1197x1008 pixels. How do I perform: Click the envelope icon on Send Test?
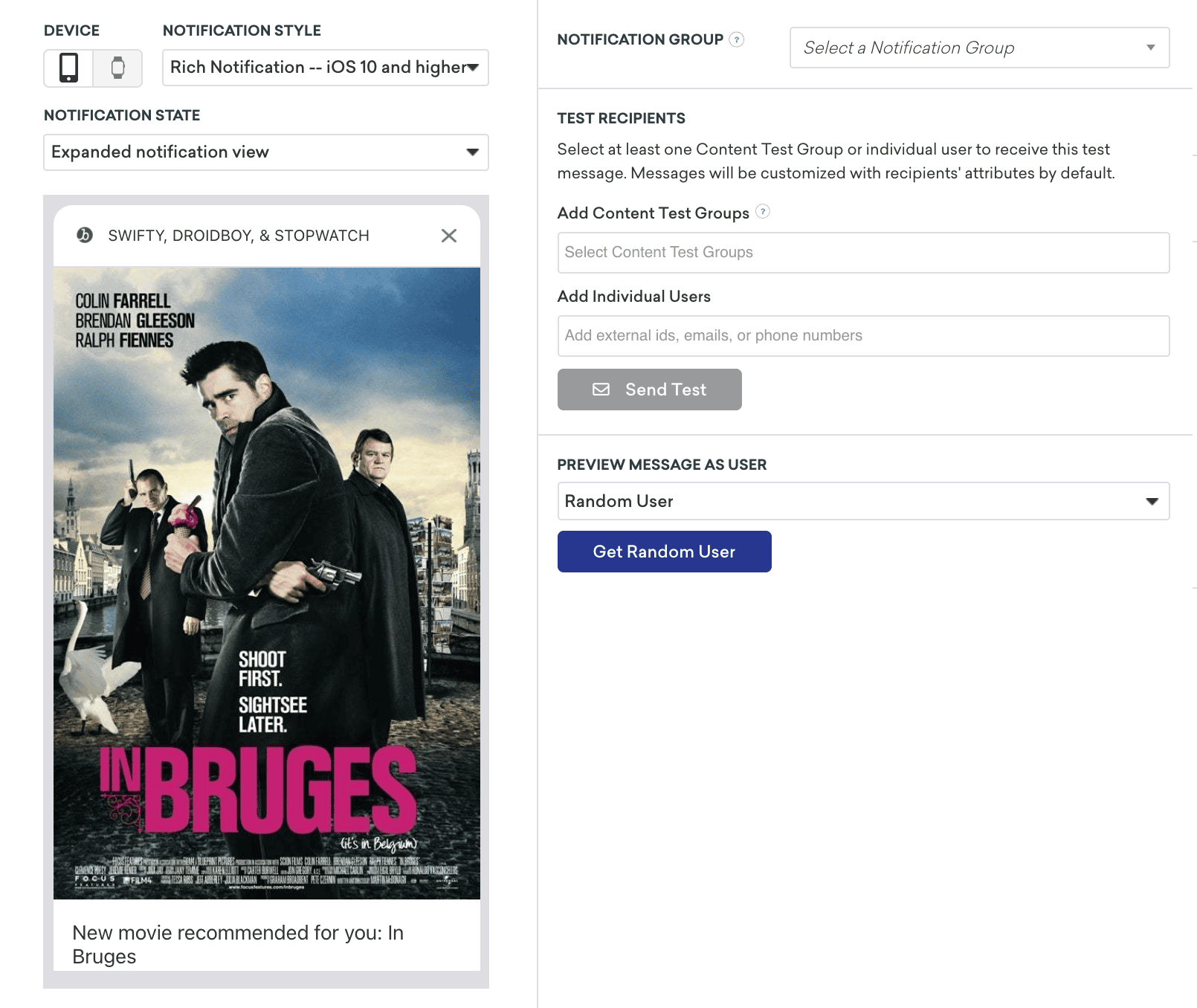pos(601,390)
